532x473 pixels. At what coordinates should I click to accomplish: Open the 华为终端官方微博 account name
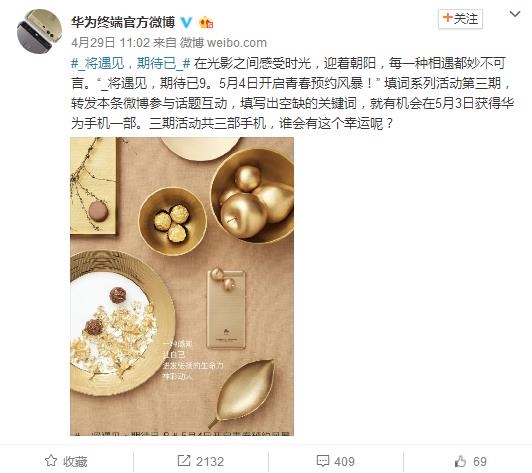pos(123,22)
